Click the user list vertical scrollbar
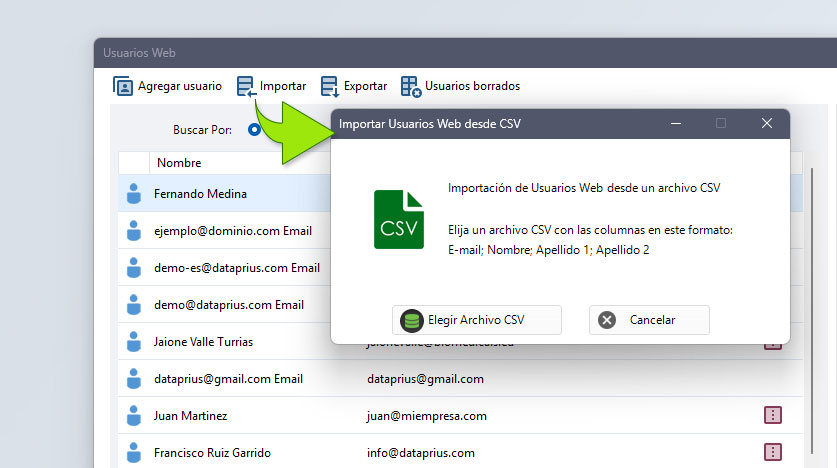 pyautogui.click(x=812, y=310)
